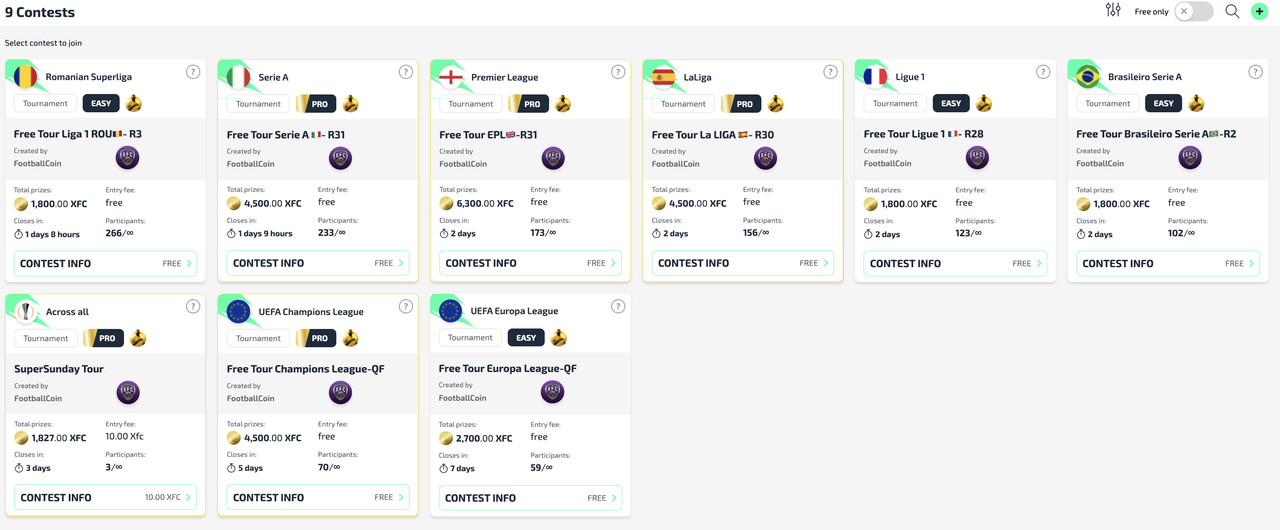Screen dimensions: 1280x530
Task: Open Contest Info for Free Tour EPL
Action: (x=530, y=263)
